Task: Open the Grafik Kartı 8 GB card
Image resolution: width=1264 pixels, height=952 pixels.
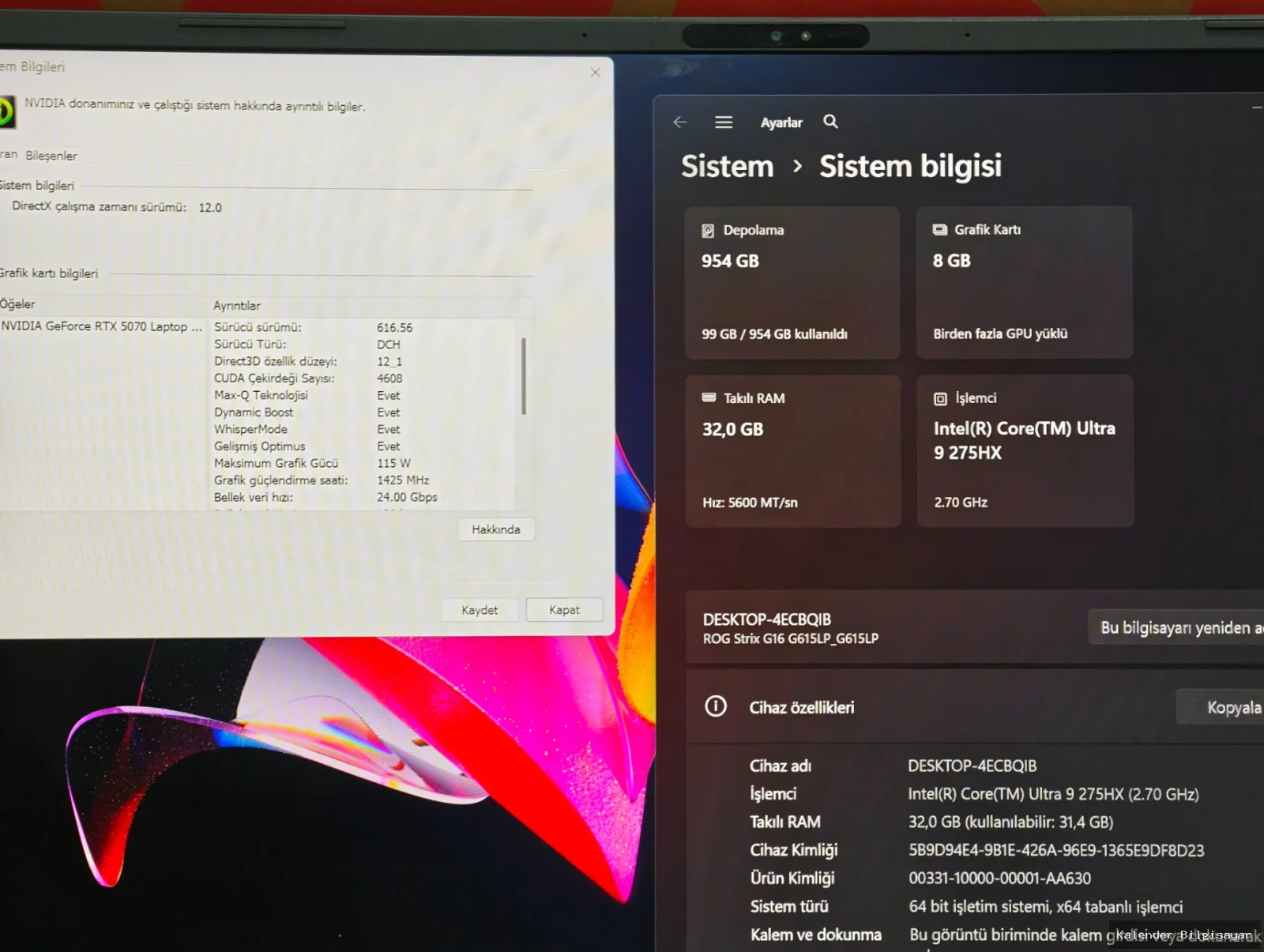Action: click(1024, 282)
